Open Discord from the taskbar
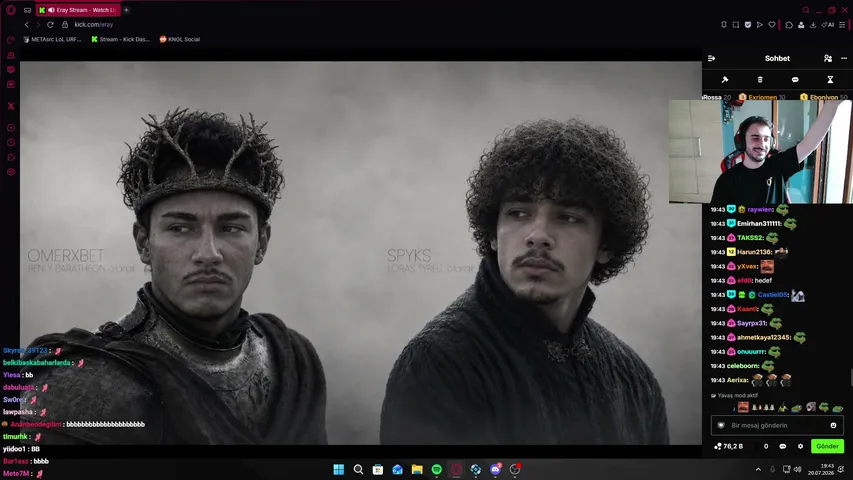853x480 pixels. pyautogui.click(x=495, y=469)
